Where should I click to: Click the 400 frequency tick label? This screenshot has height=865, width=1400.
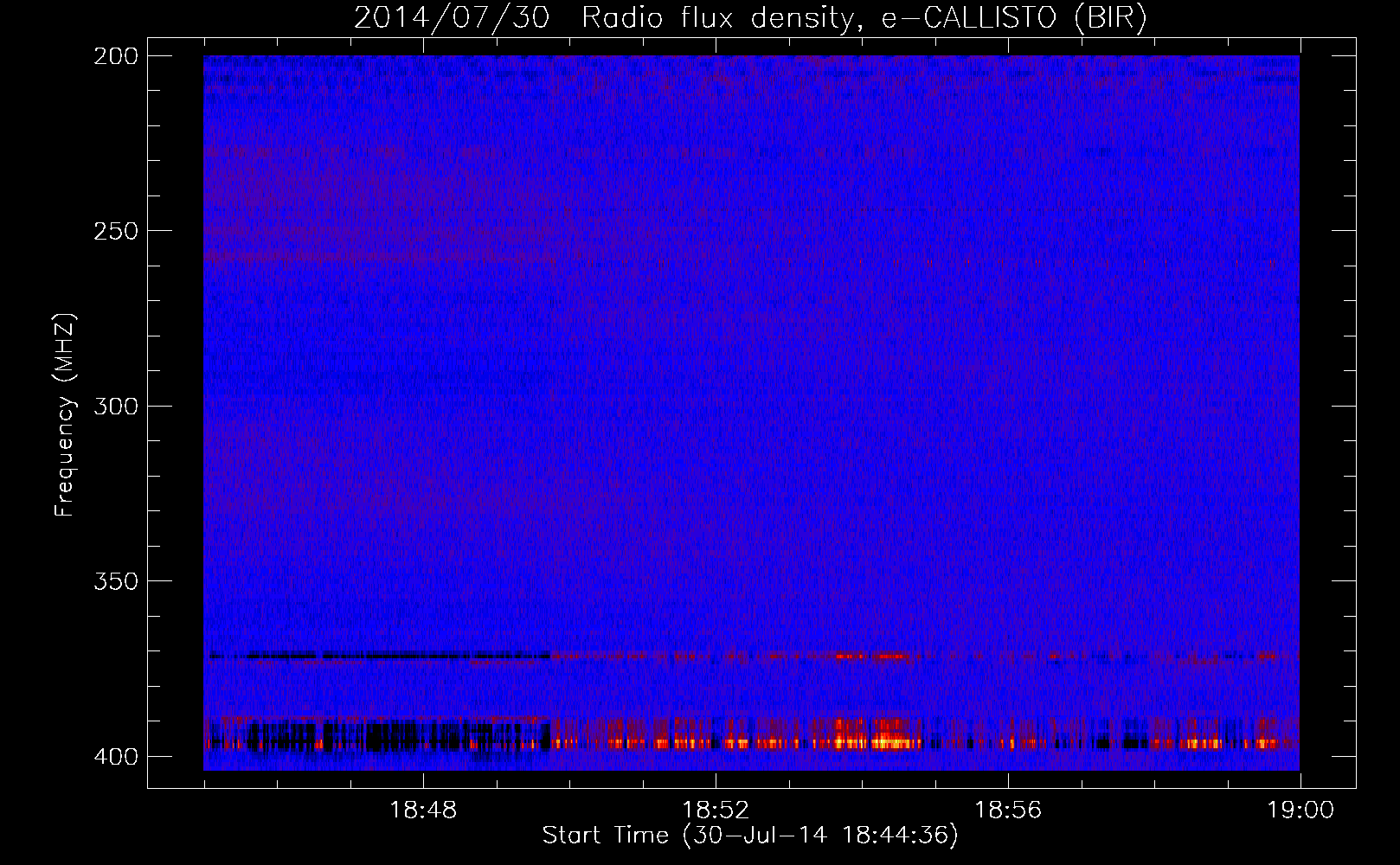pos(115,756)
